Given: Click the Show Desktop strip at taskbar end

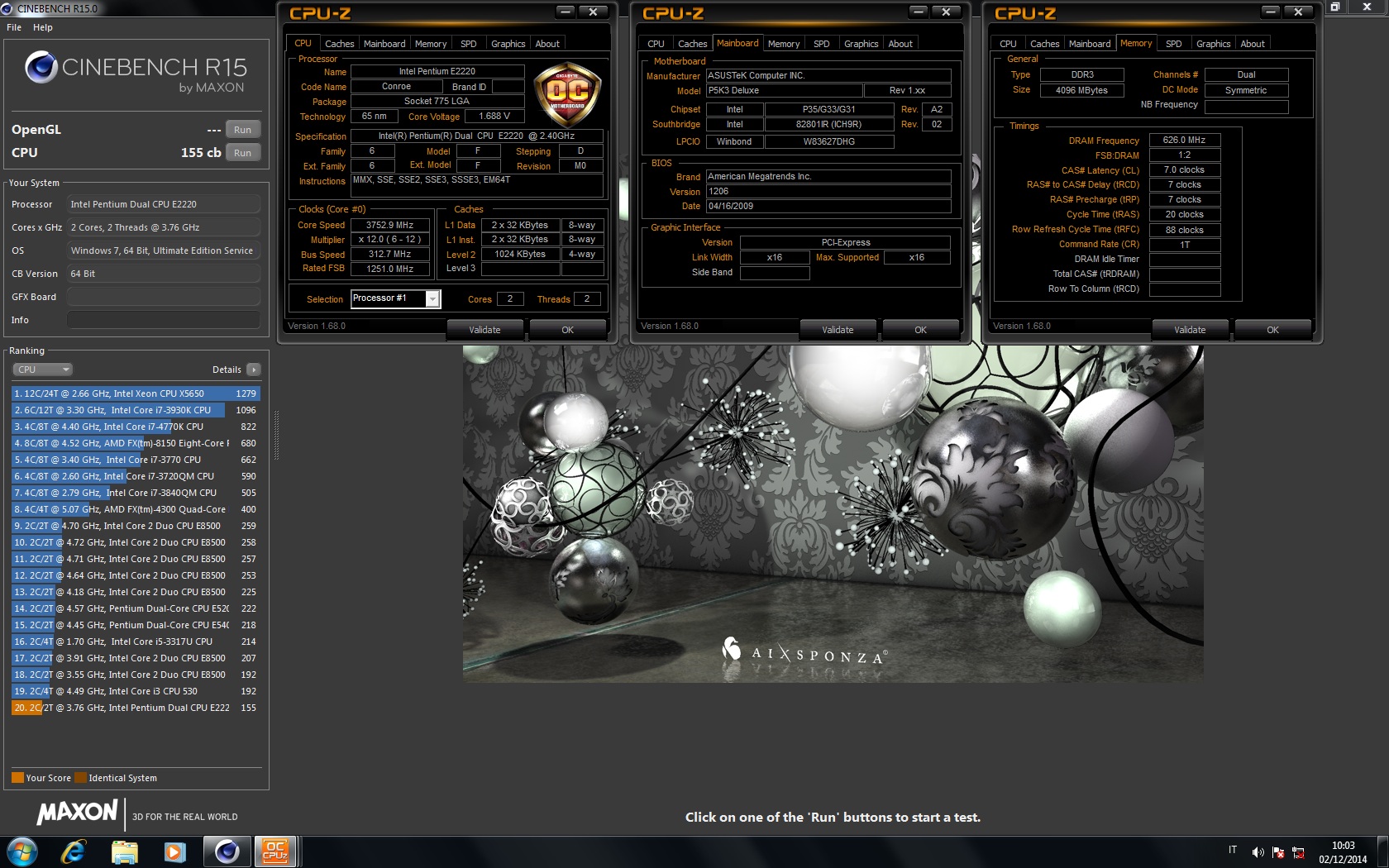Looking at the screenshot, I should [1382, 851].
